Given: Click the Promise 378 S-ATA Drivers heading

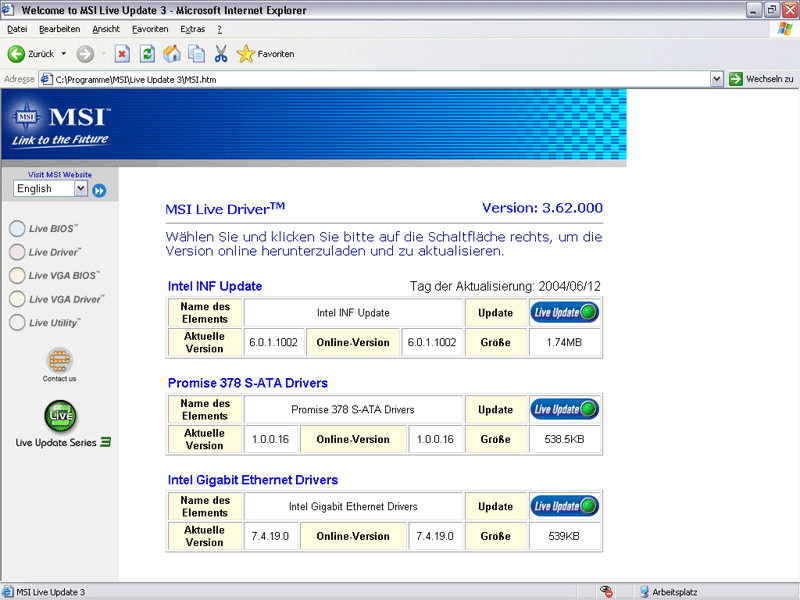Looking at the screenshot, I should [x=247, y=383].
